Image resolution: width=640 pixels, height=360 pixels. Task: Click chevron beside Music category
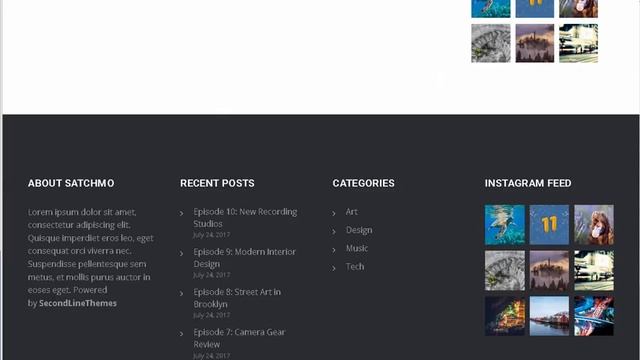pyautogui.click(x=333, y=249)
